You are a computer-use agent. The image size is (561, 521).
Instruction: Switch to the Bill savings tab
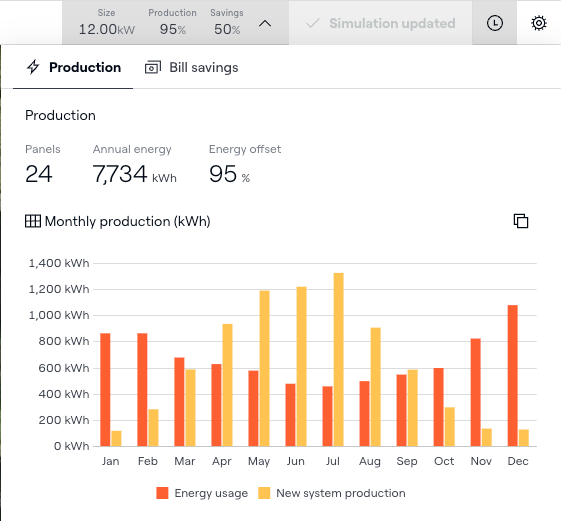pyautogui.click(x=192, y=67)
